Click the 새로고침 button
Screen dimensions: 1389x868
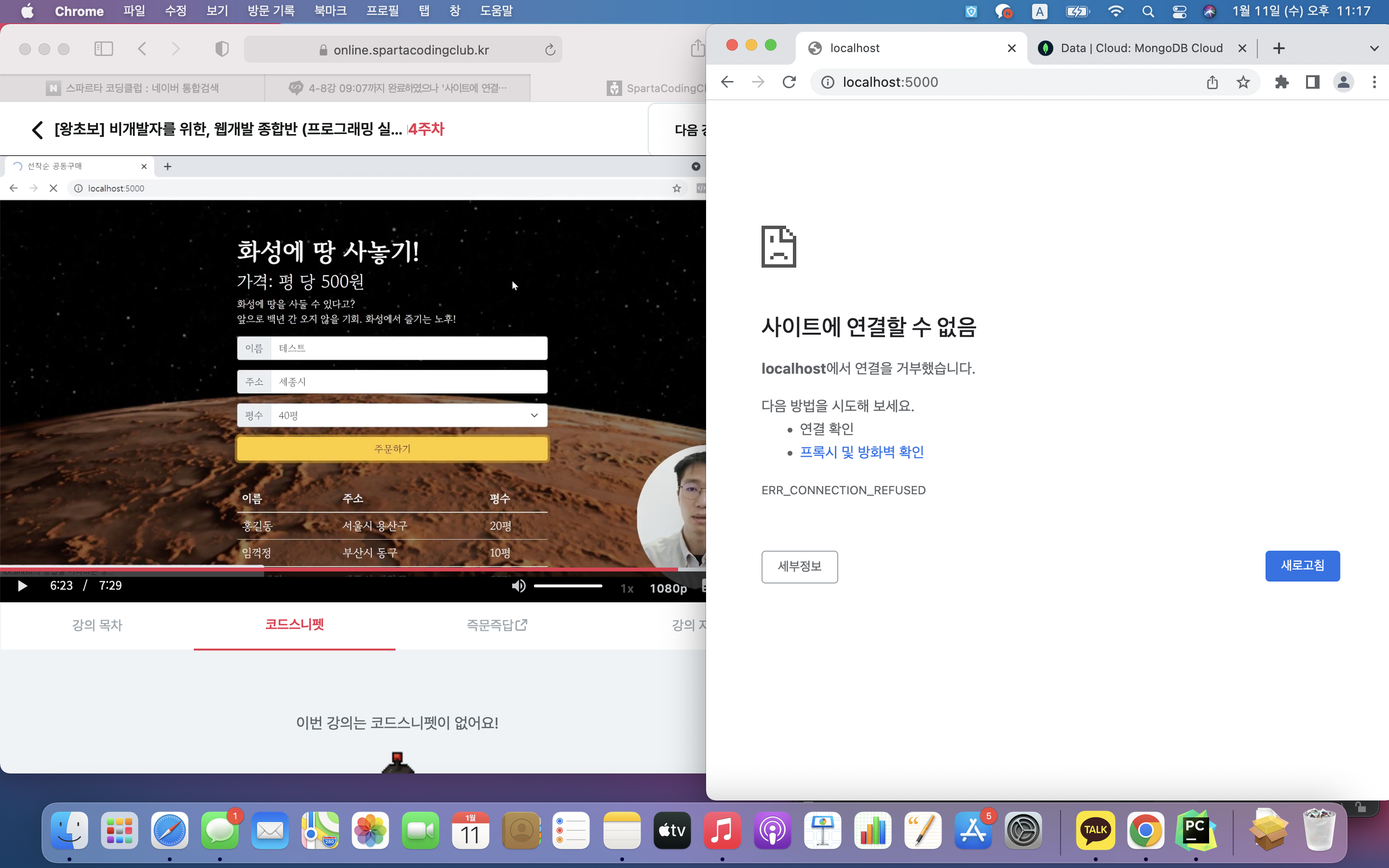pyautogui.click(x=1302, y=566)
